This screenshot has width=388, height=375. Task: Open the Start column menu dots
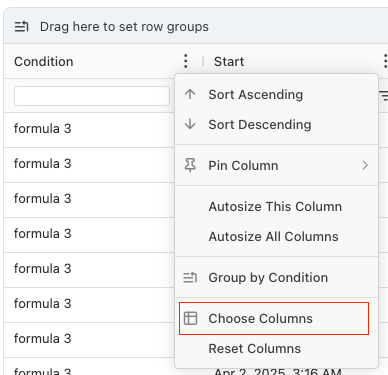[x=385, y=61]
